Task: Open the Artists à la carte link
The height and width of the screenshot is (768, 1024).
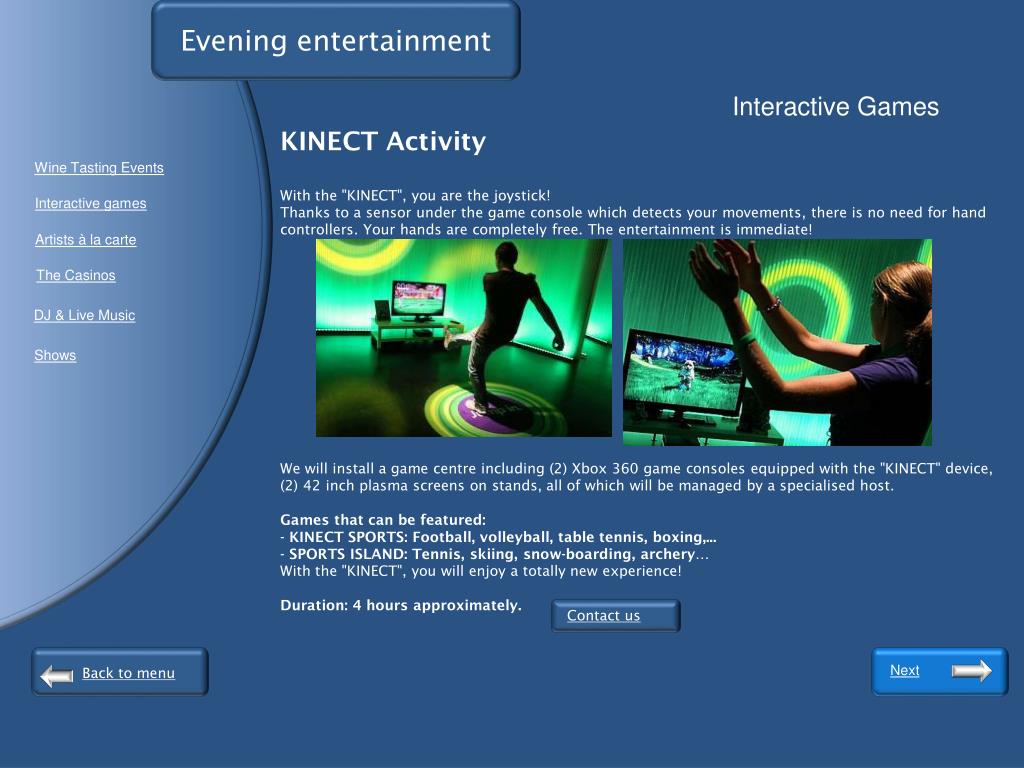Action: [86, 240]
